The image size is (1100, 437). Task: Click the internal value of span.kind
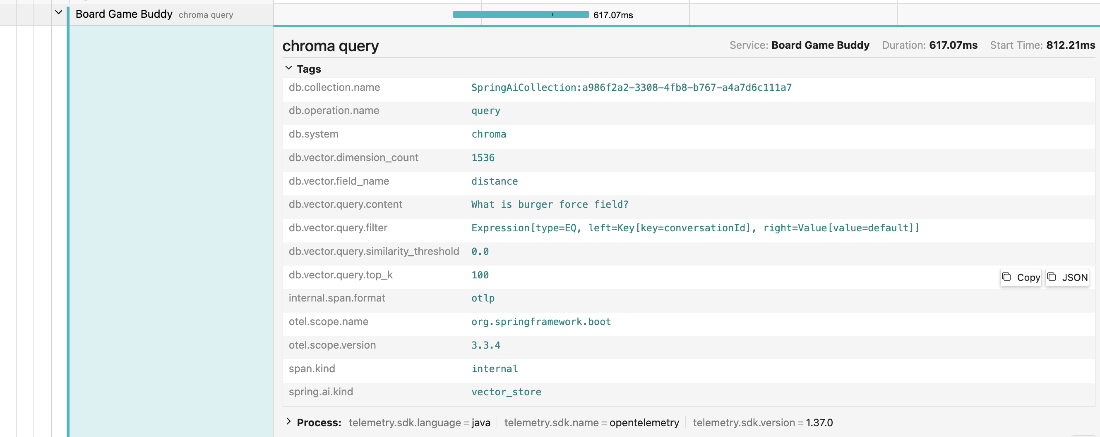tap(495, 368)
